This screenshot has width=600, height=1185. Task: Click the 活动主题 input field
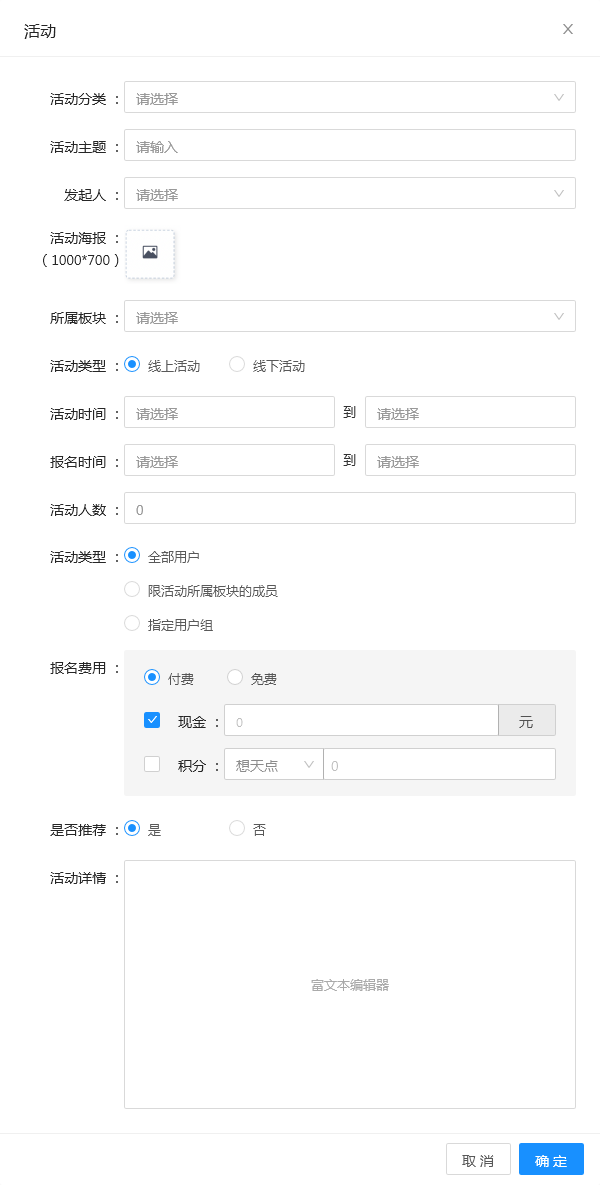[x=350, y=146]
